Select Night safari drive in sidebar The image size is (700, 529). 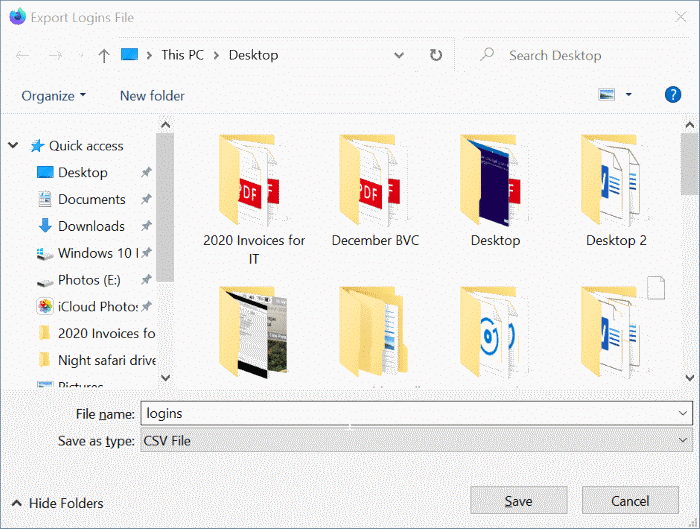pos(107,360)
